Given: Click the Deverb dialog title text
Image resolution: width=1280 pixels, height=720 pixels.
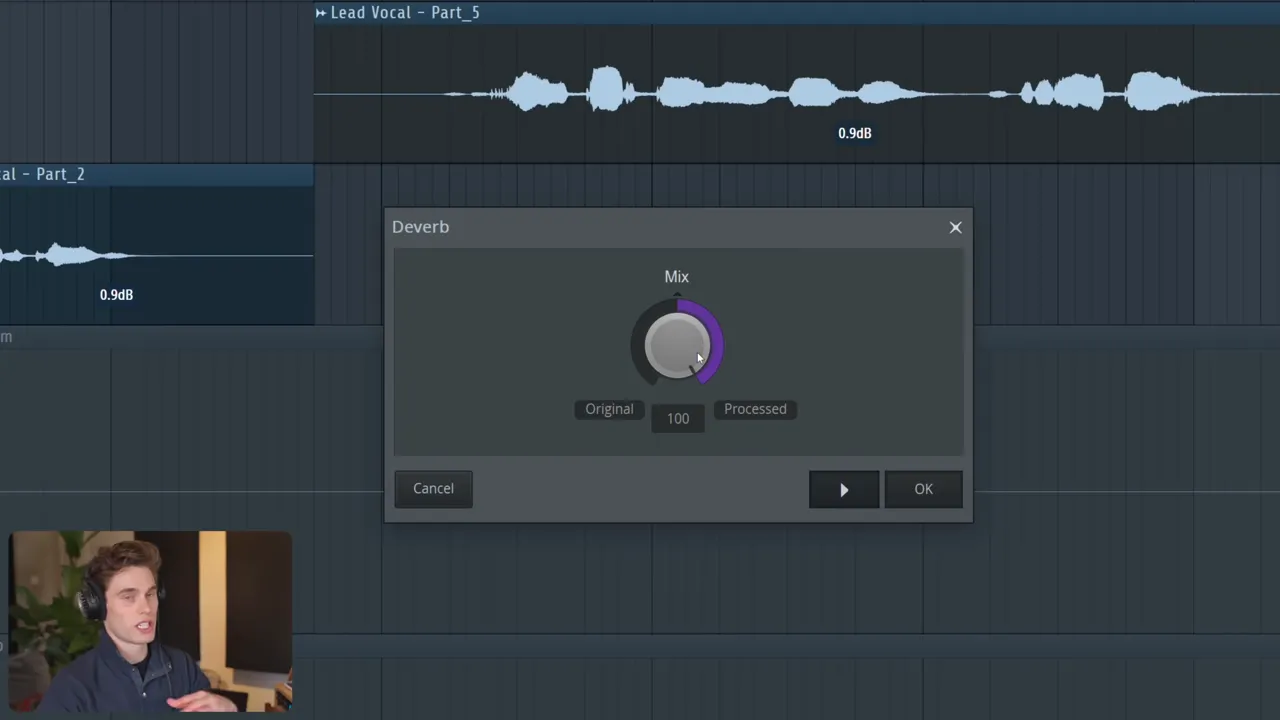Looking at the screenshot, I should 420,227.
